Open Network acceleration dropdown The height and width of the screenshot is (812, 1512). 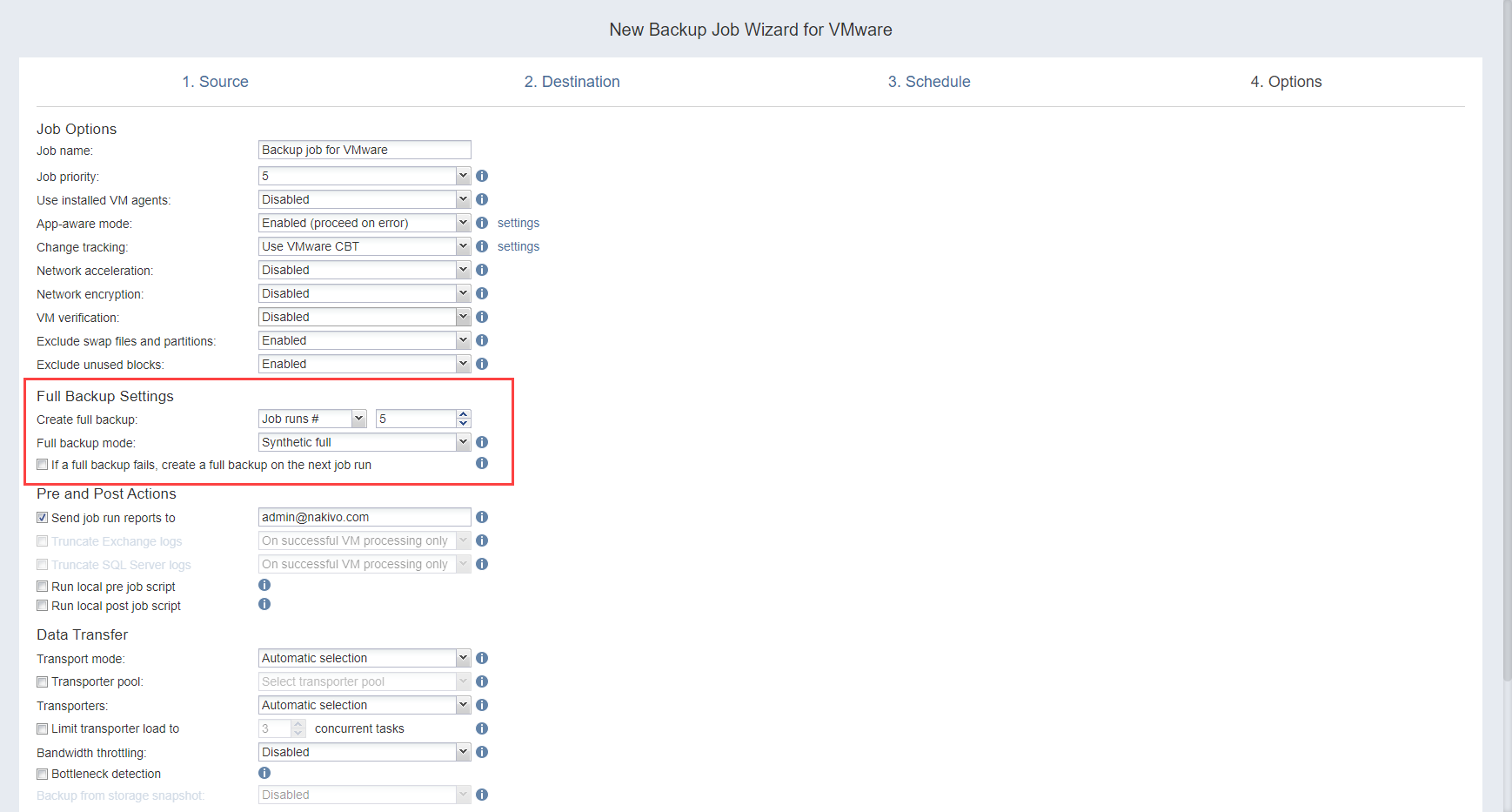(x=365, y=270)
